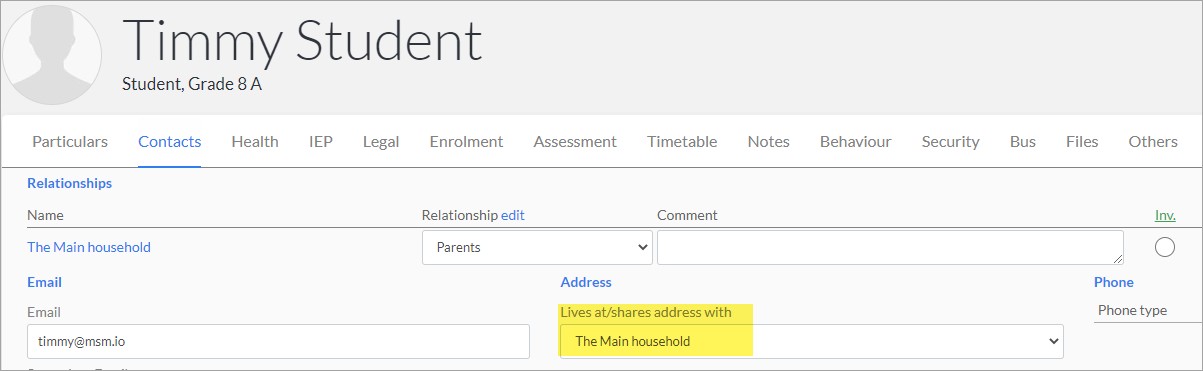Open the Files tab
The width and height of the screenshot is (1203, 371).
pos(1082,141)
